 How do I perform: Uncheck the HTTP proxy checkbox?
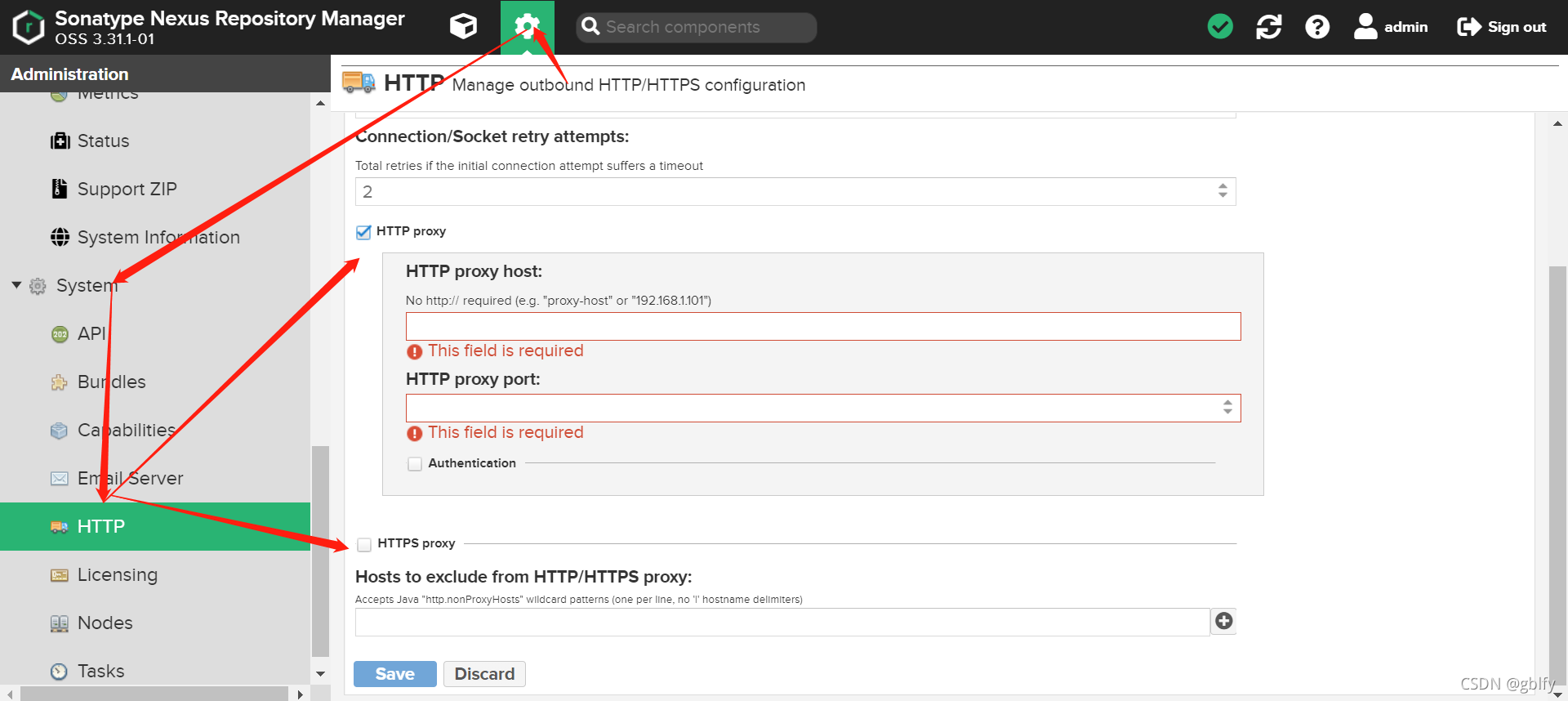(363, 232)
